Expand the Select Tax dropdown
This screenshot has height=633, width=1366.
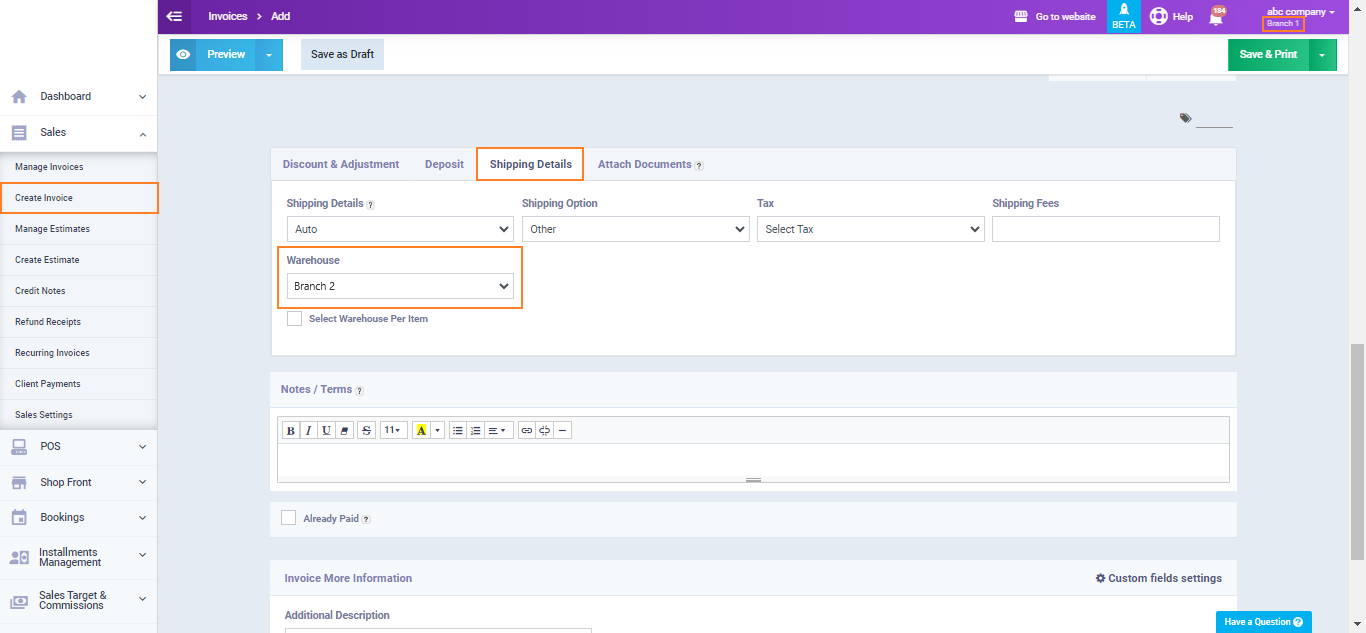tap(870, 229)
